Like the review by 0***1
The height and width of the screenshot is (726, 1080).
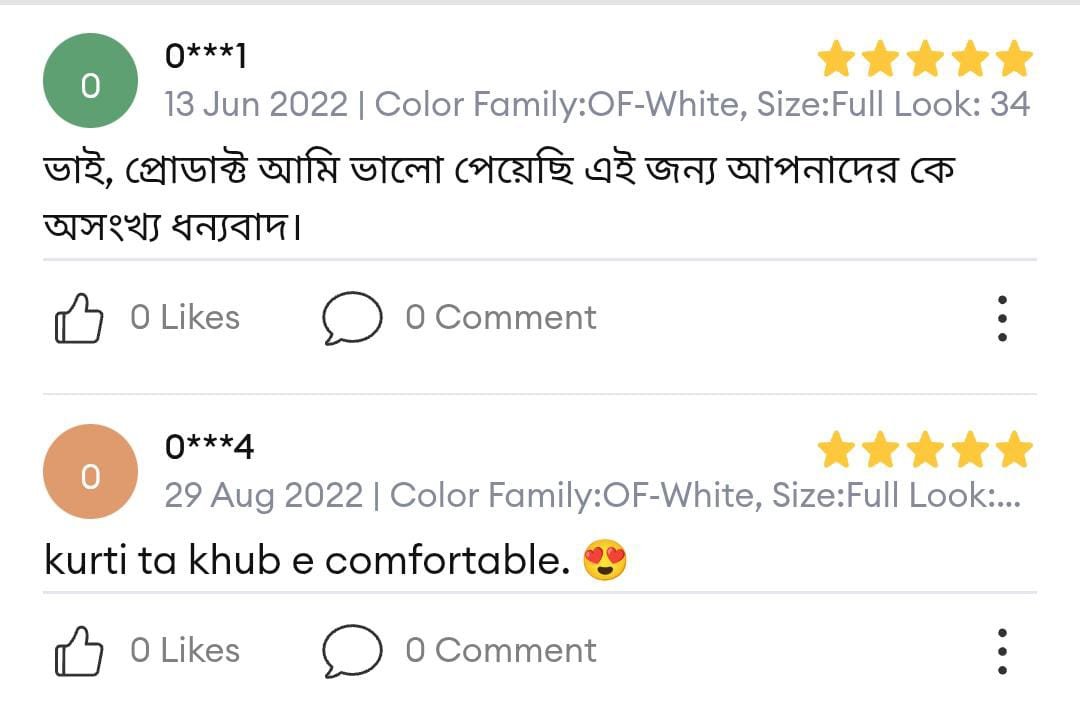click(78, 319)
